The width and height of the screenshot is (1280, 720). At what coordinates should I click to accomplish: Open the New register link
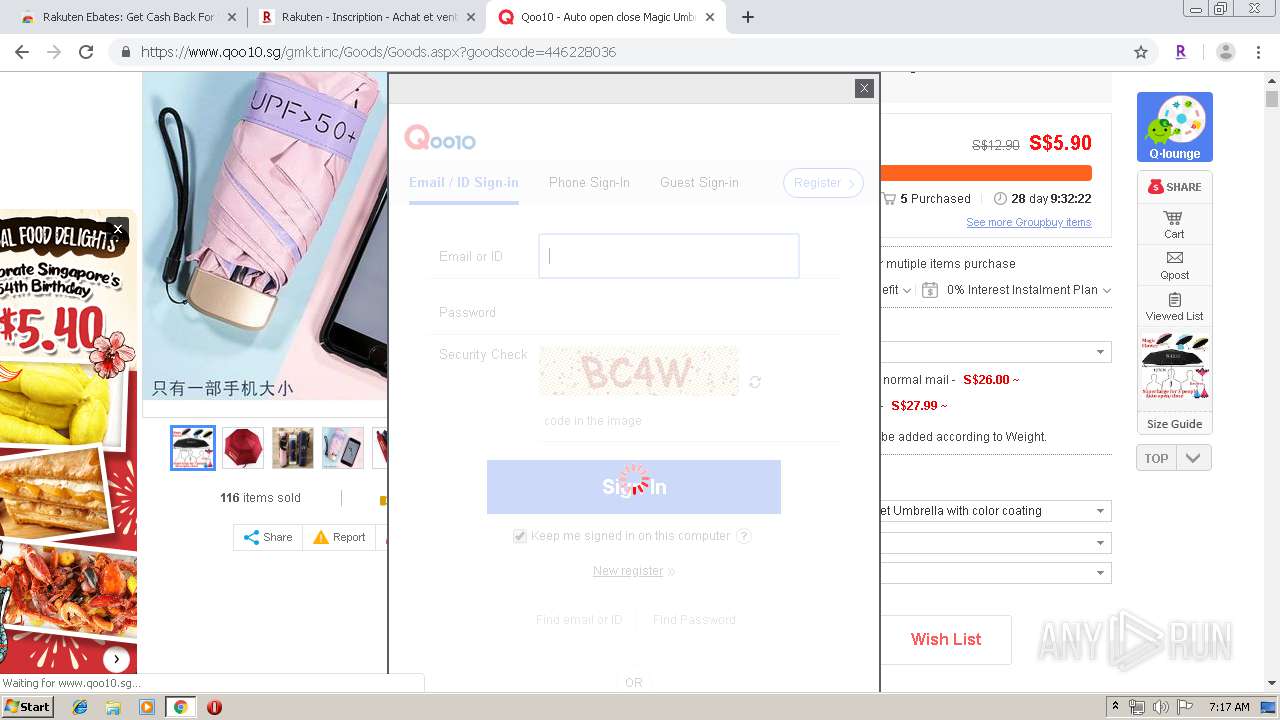(x=628, y=571)
